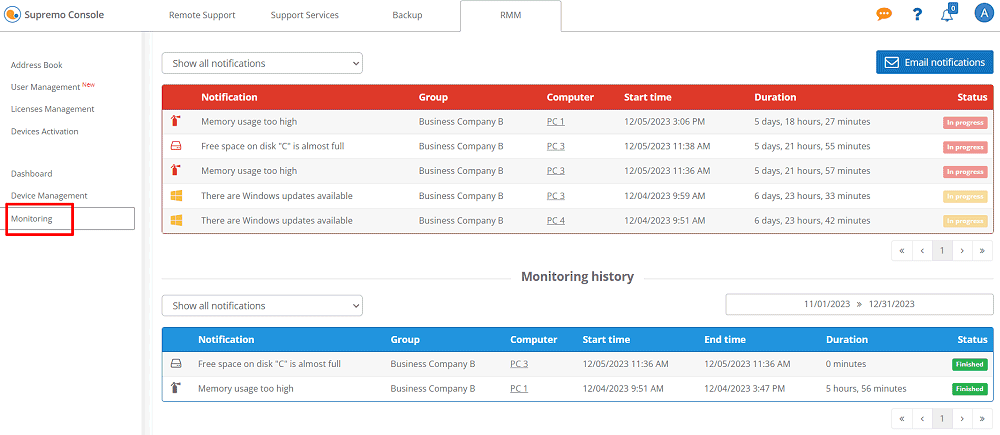This screenshot has width=1000, height=435.
Task: Click the In progress badge for the PC 1 3:06 PM alert
Action: 965,122
